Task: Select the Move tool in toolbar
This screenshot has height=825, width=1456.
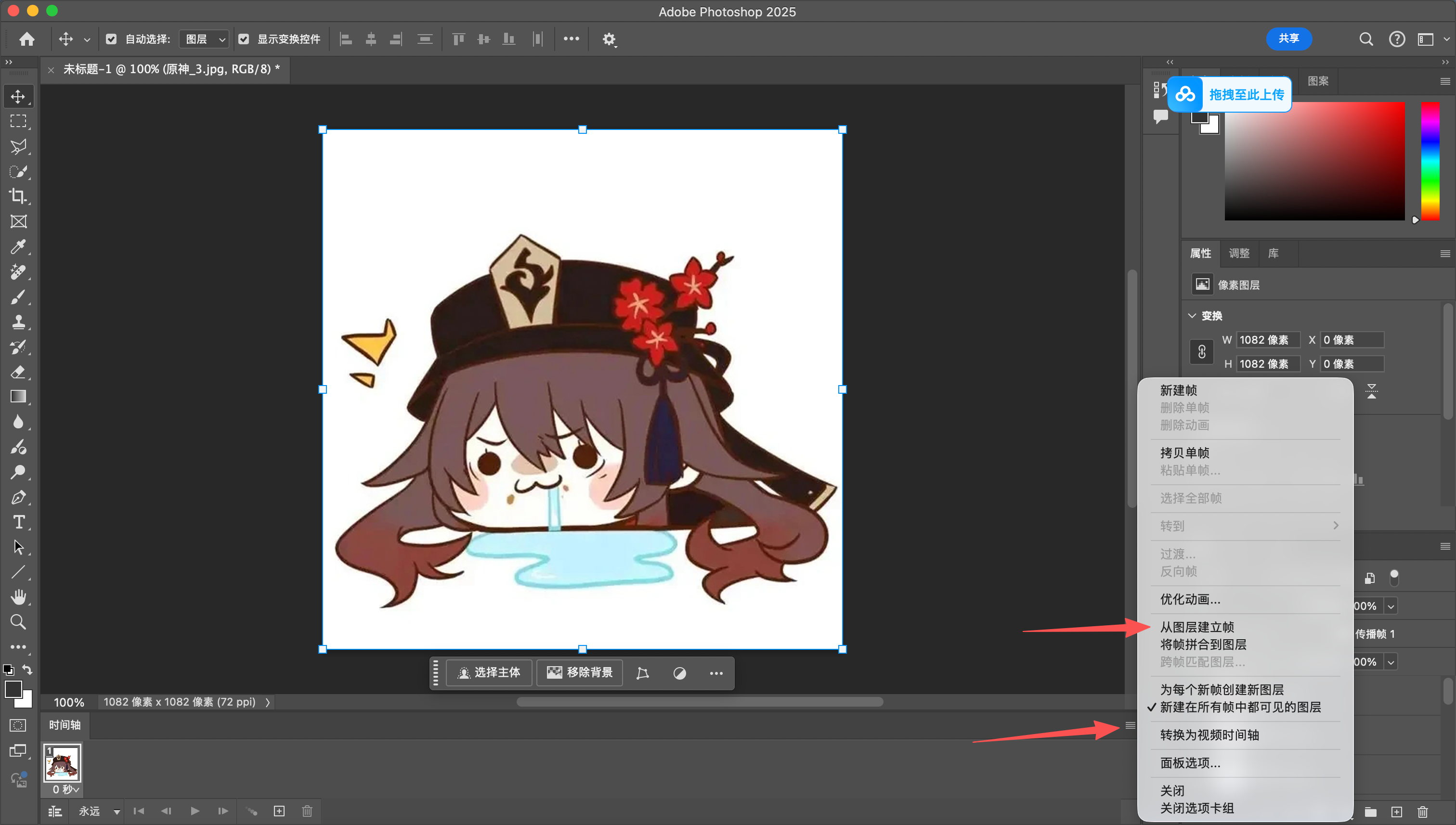Action: [18, 96]
